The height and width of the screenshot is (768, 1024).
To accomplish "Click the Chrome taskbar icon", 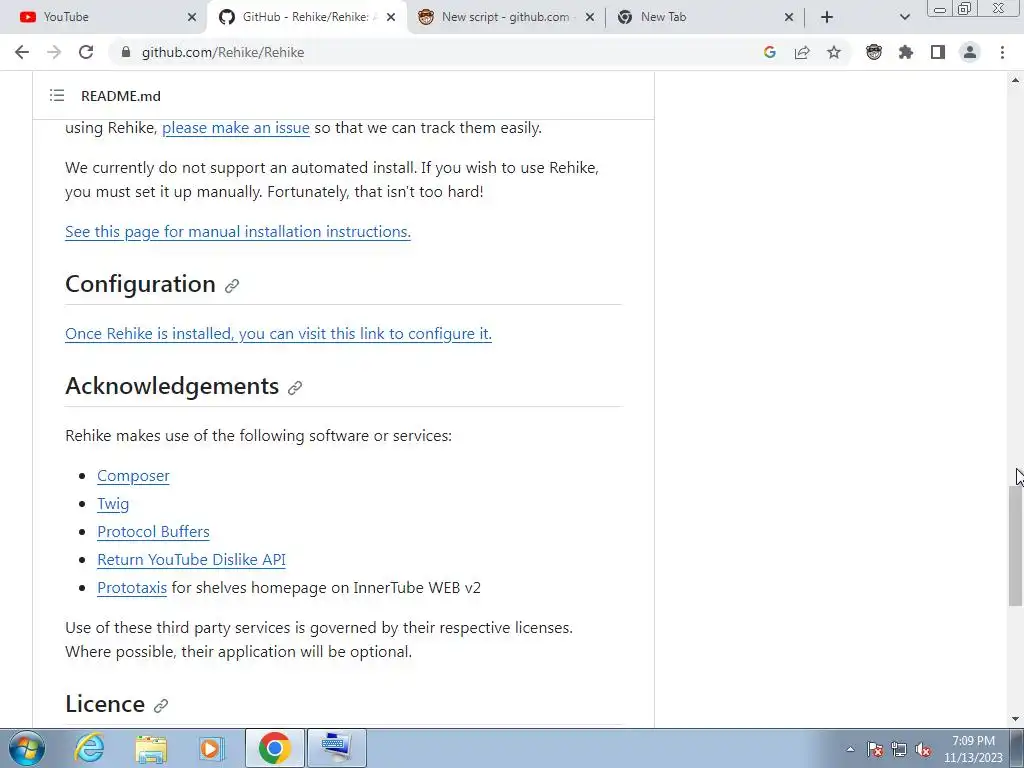I will tap(274, 748).
